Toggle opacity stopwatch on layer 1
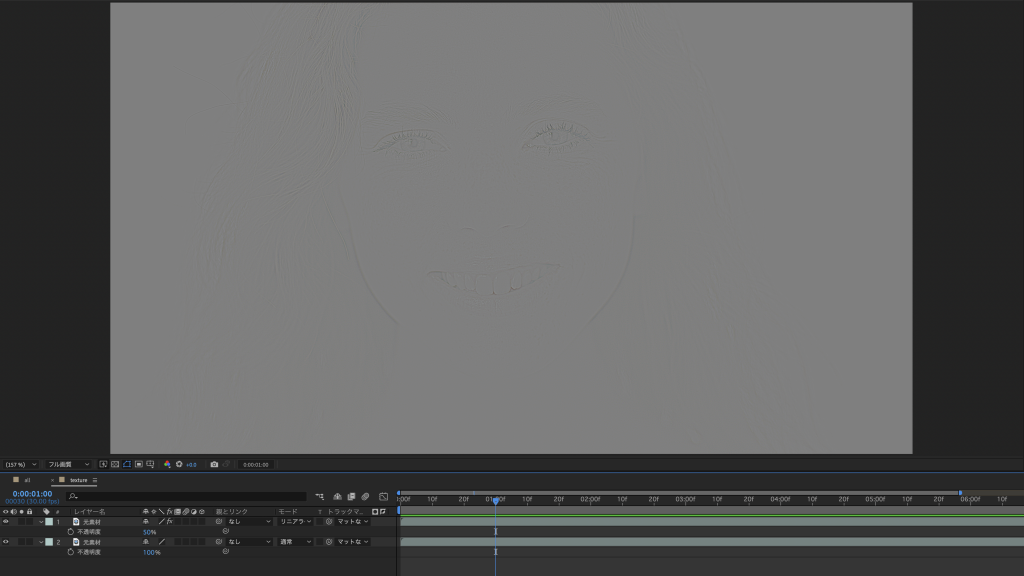Viewport: 1024px width, 576px height. tap(71, 532)
